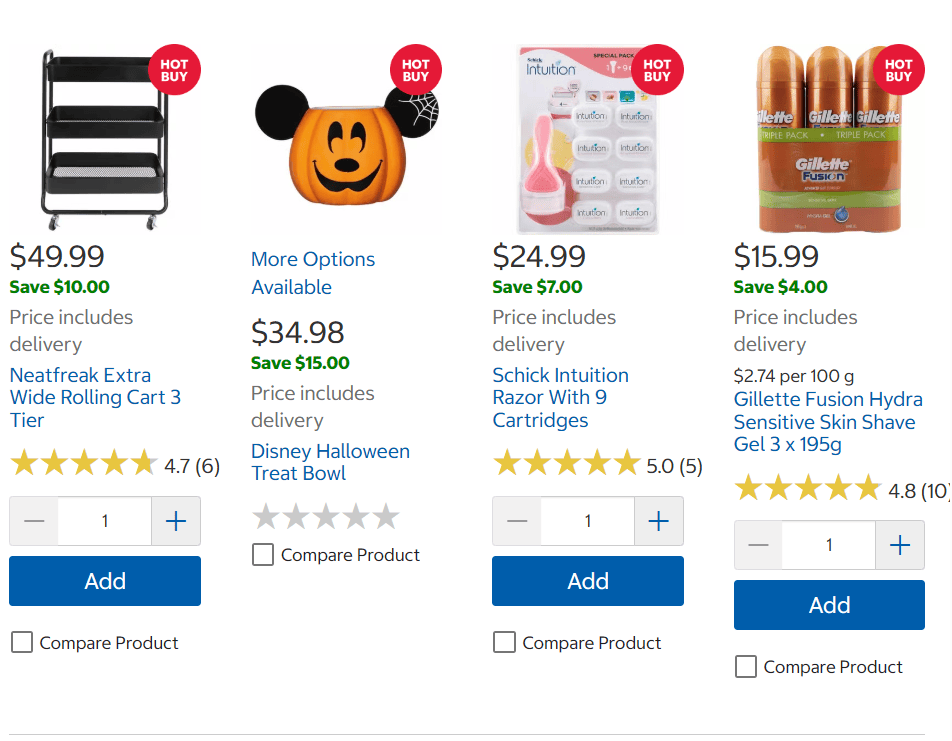952x741 pixels.
Task: Increase quantity of Gillette Fusion Shave Gel
Action: [x=900, y=545]
